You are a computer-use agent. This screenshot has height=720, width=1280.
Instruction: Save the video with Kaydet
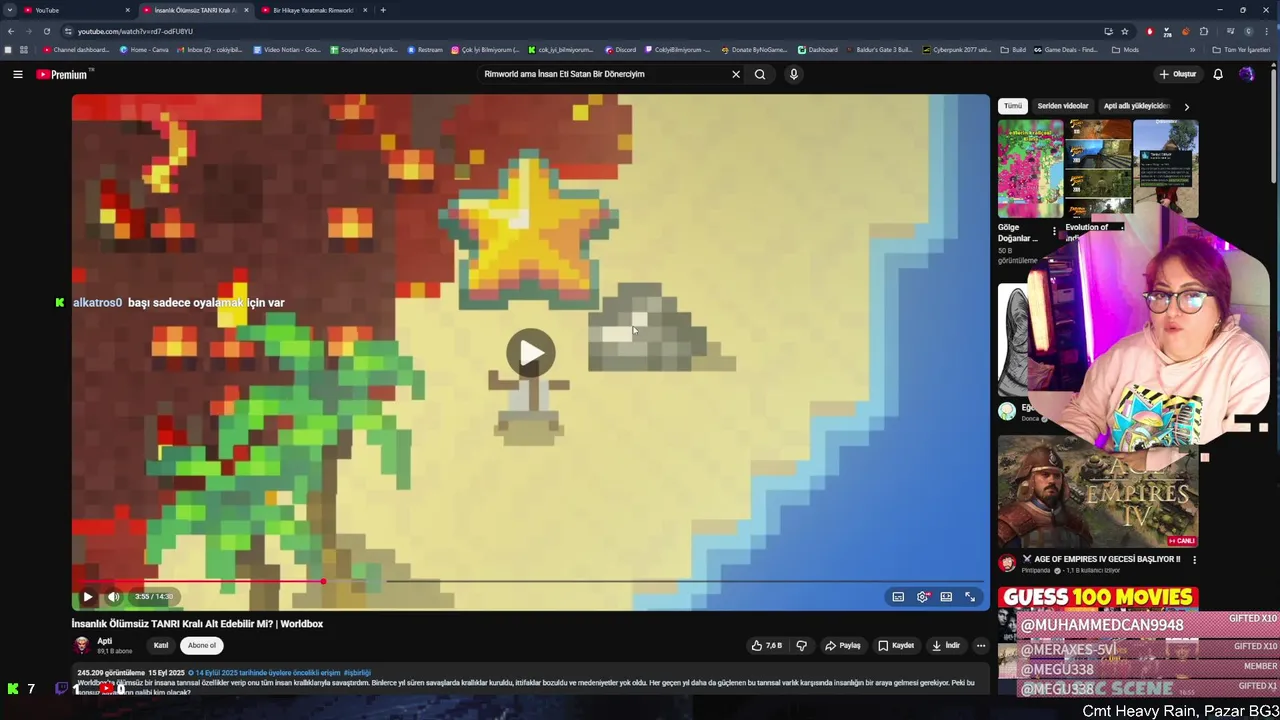(x=896, y=646)
